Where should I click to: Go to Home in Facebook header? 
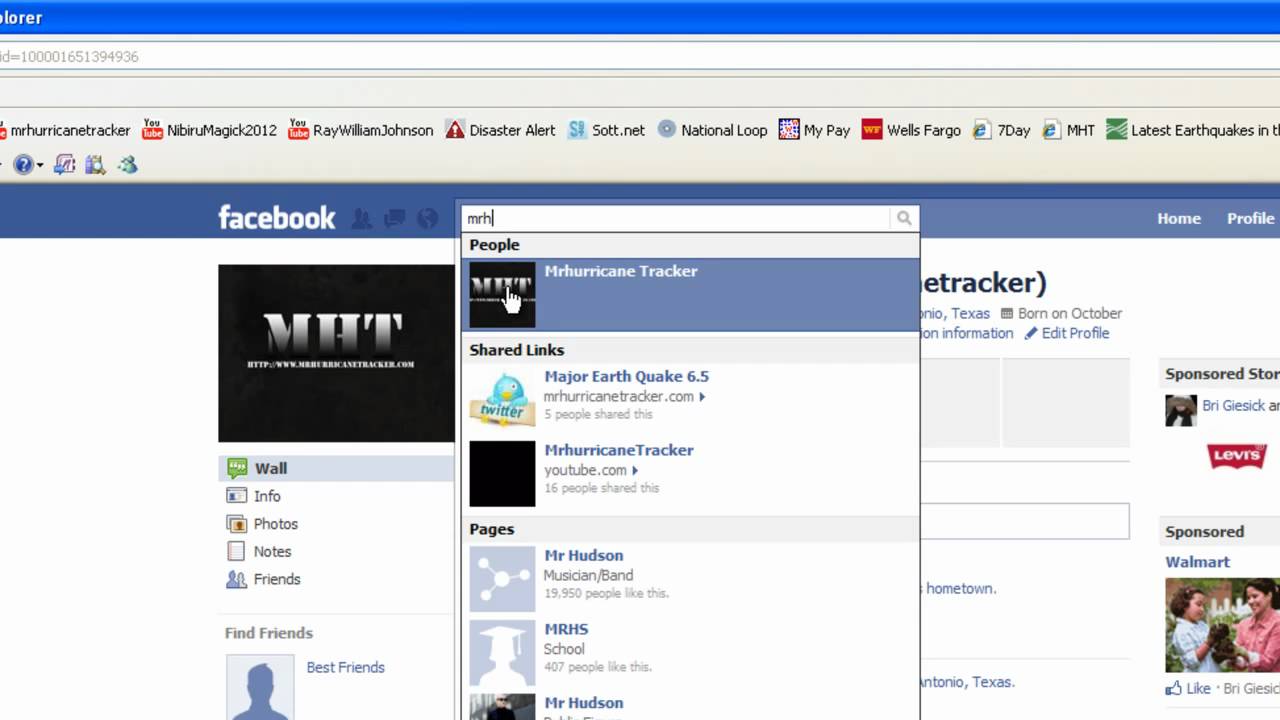(x=1179, y=218)
